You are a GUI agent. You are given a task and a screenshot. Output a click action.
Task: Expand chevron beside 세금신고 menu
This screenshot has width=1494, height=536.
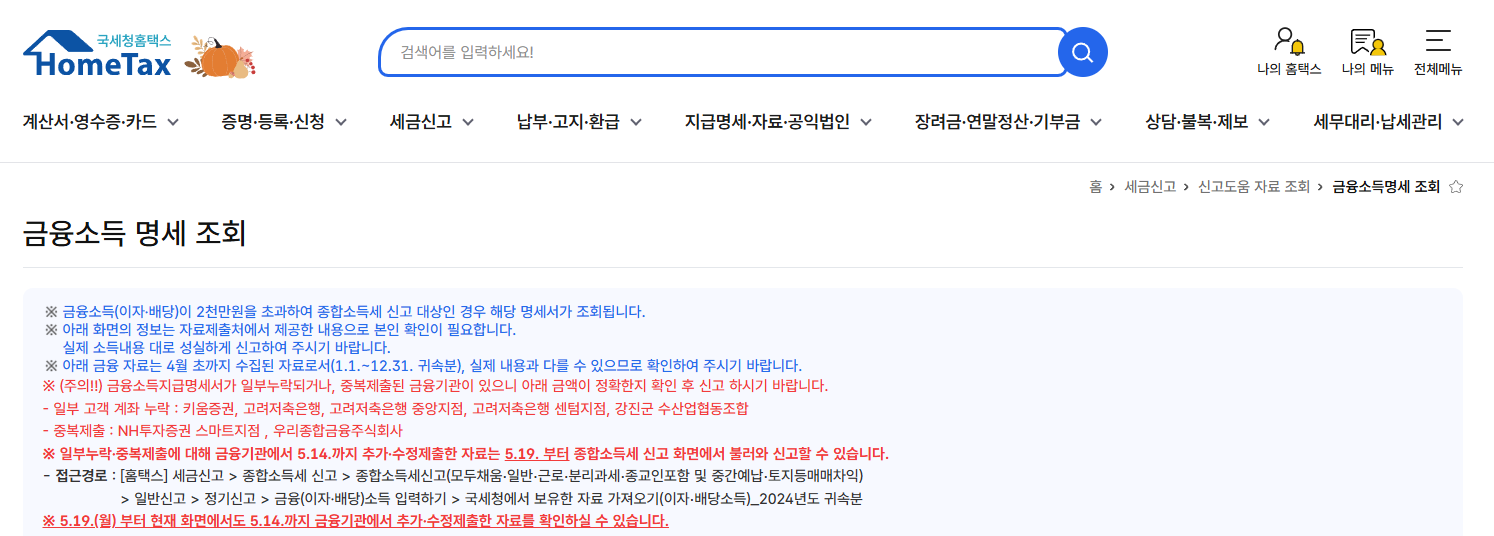coord(468,123)
